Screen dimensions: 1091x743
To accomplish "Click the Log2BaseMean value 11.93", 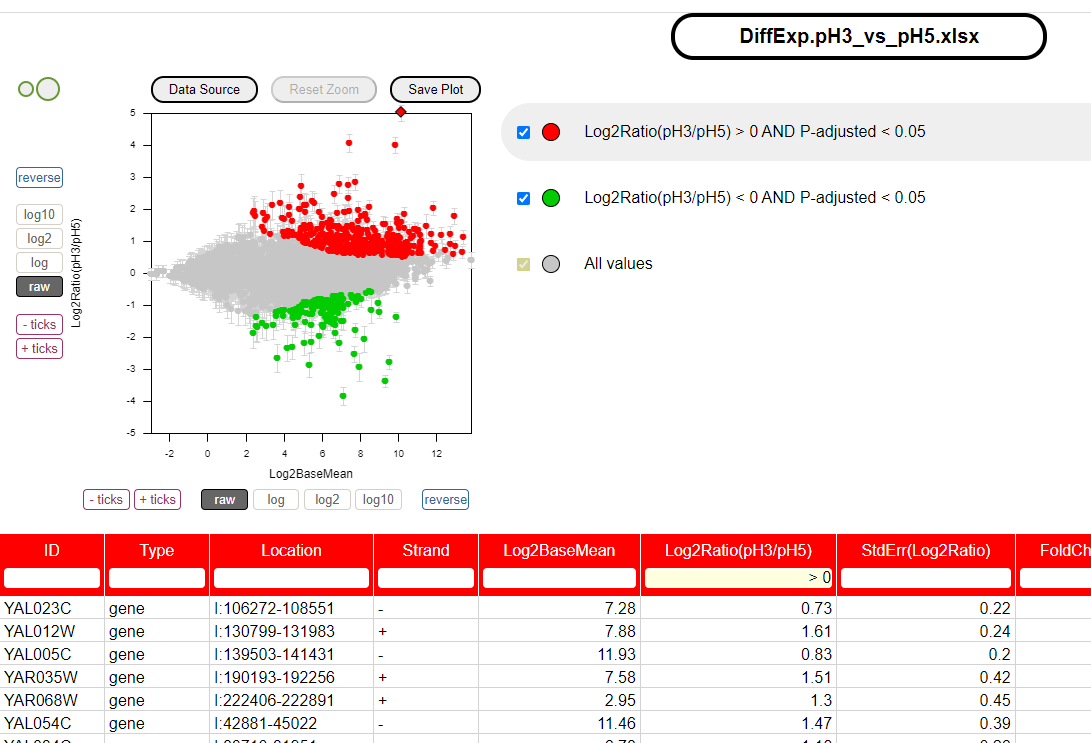I will (x=559, y=654).
